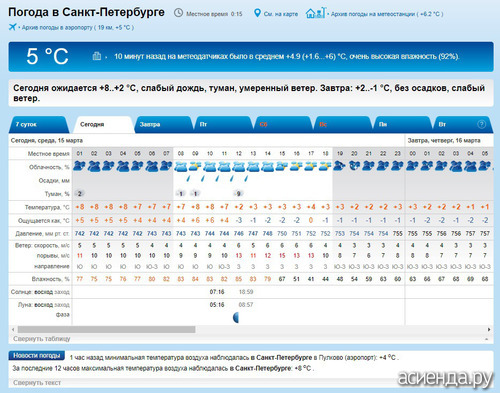Screen dimensions: 500x393
Task: Click the horizontal scrollbar thumb
Action: (x=106, y=329)
